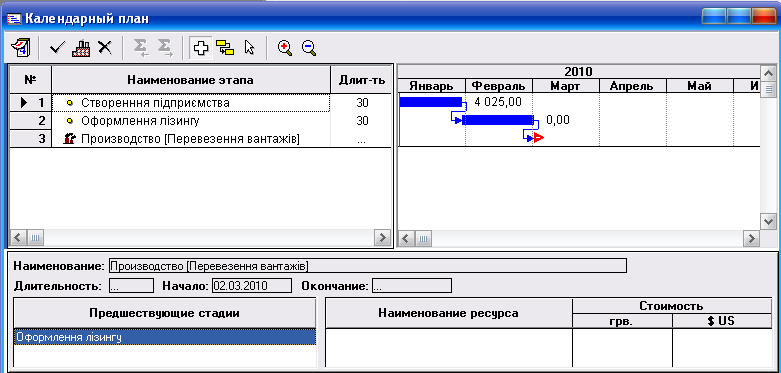Click the Предшествующие стадии header
The height and width of the screenshot is (373, 781).
click(x=165, y=313)
